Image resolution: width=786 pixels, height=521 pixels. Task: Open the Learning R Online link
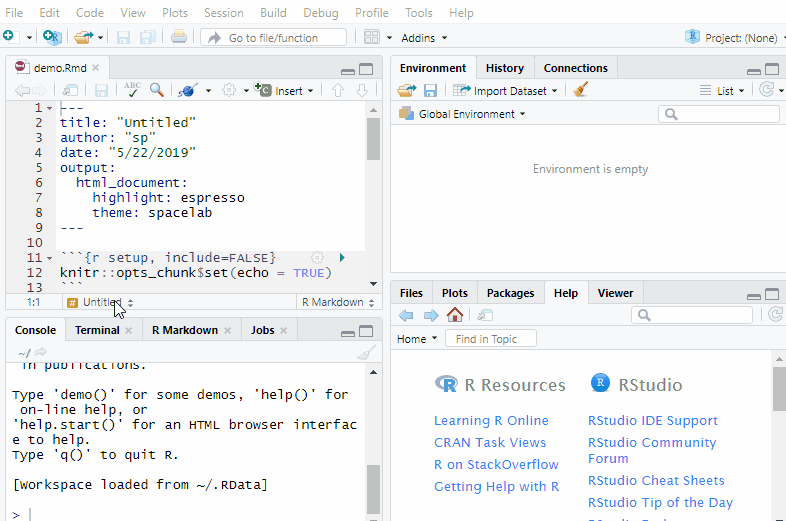(x=491, y=420)
